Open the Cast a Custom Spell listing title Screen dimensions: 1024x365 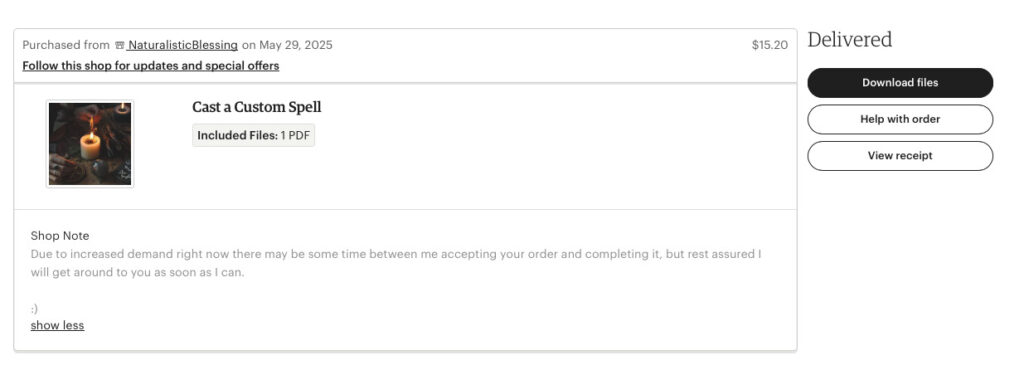(257, 107)
